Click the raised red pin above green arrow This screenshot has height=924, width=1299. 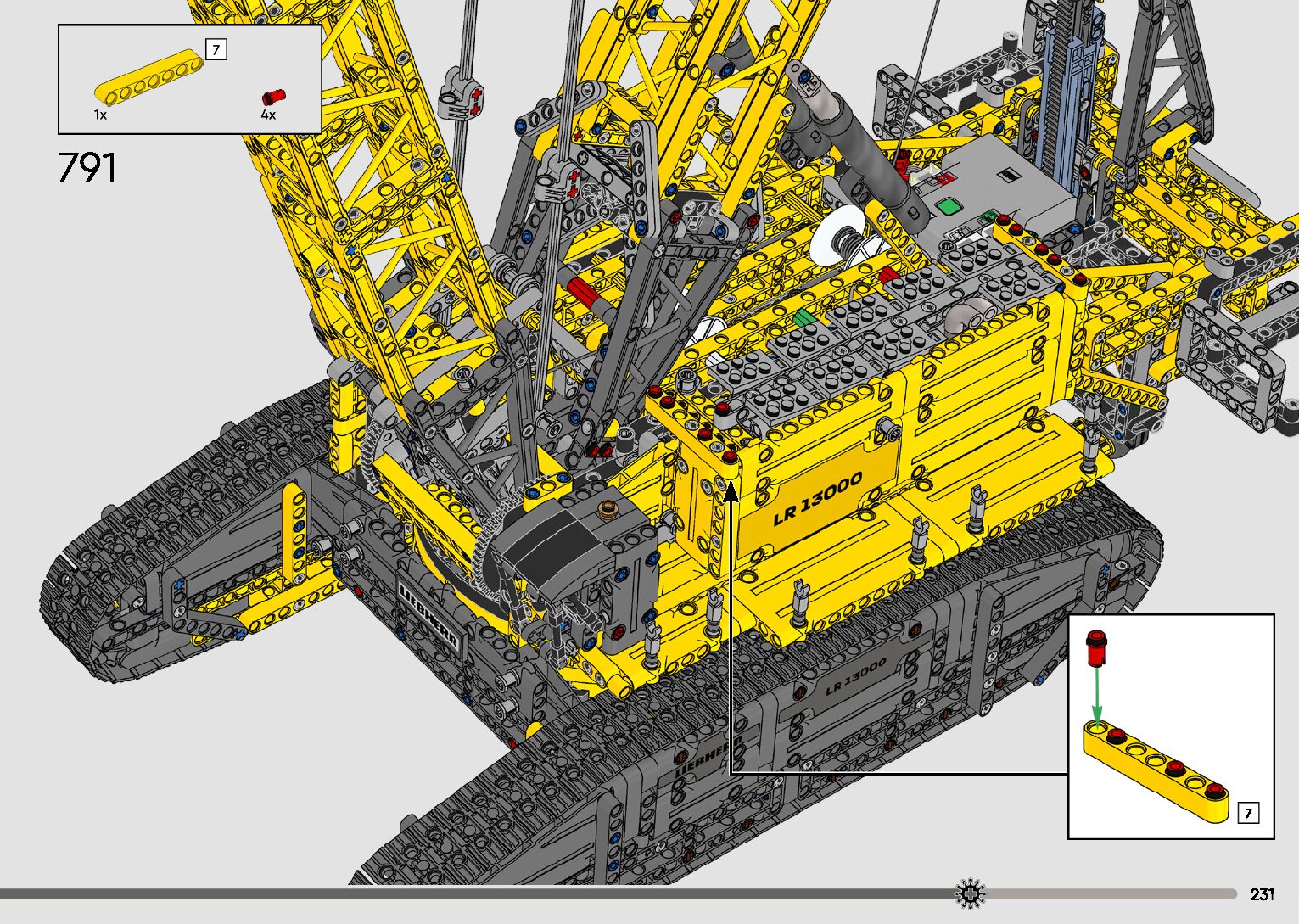click(1096, 647)
